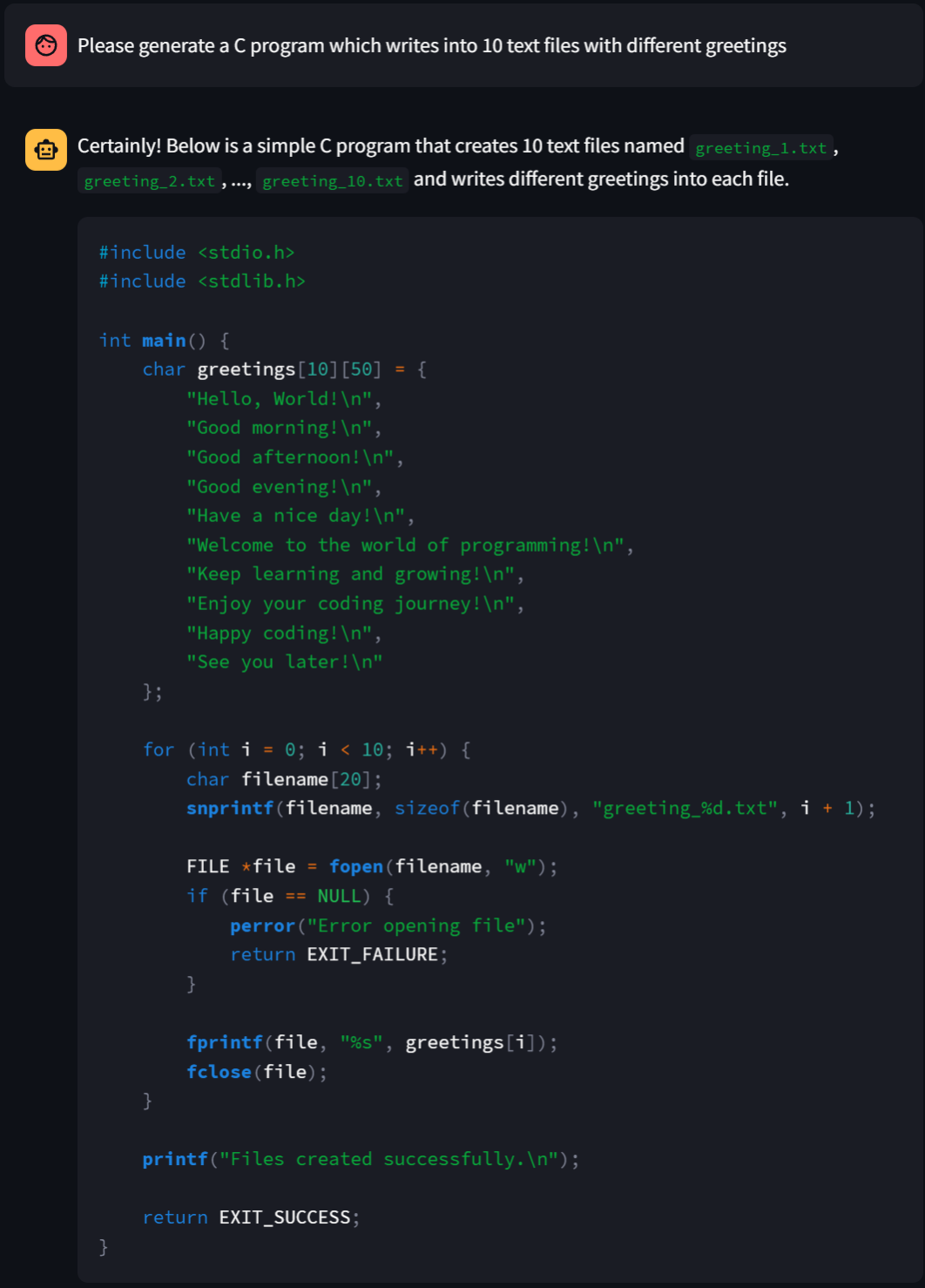Click the greeting_1.txt inline code chip
The height and width of the screenshot is (1288, 925).
760,148
